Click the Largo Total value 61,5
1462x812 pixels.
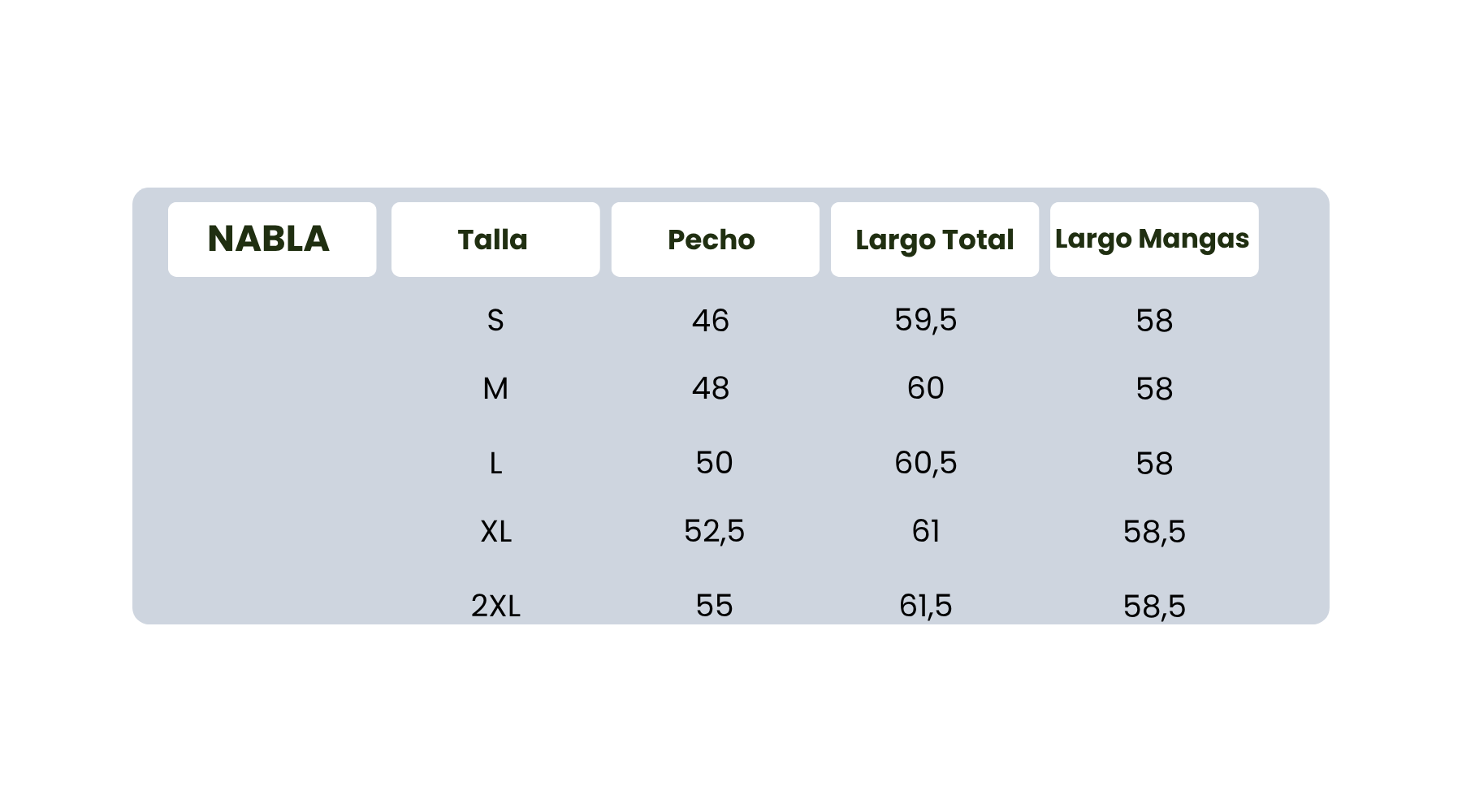[x=926, y=606]
